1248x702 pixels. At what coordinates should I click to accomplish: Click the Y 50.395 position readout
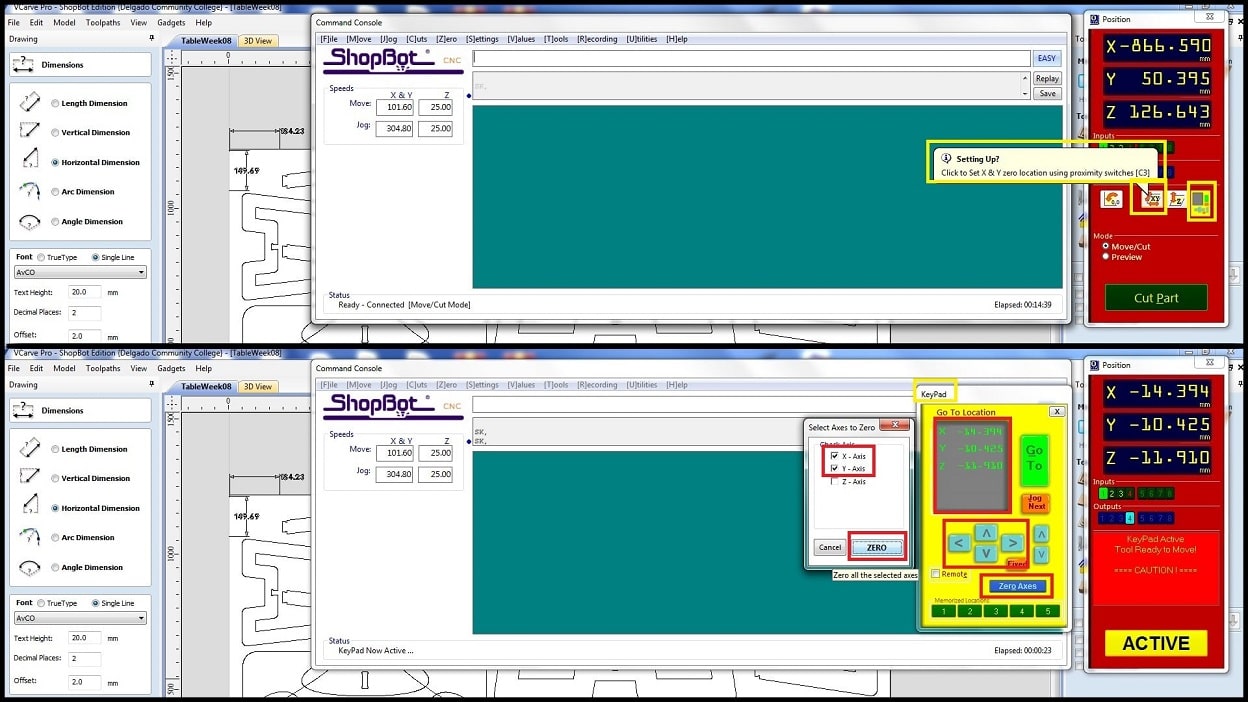pyautogui.click(x=1158, y=79)
